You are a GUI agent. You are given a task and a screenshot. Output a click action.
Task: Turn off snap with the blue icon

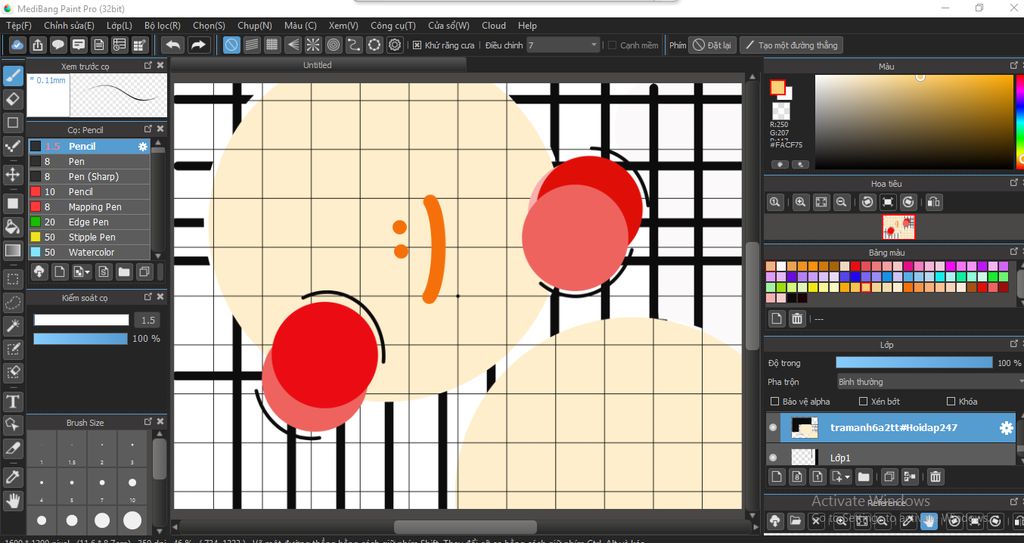pos(231,45)
